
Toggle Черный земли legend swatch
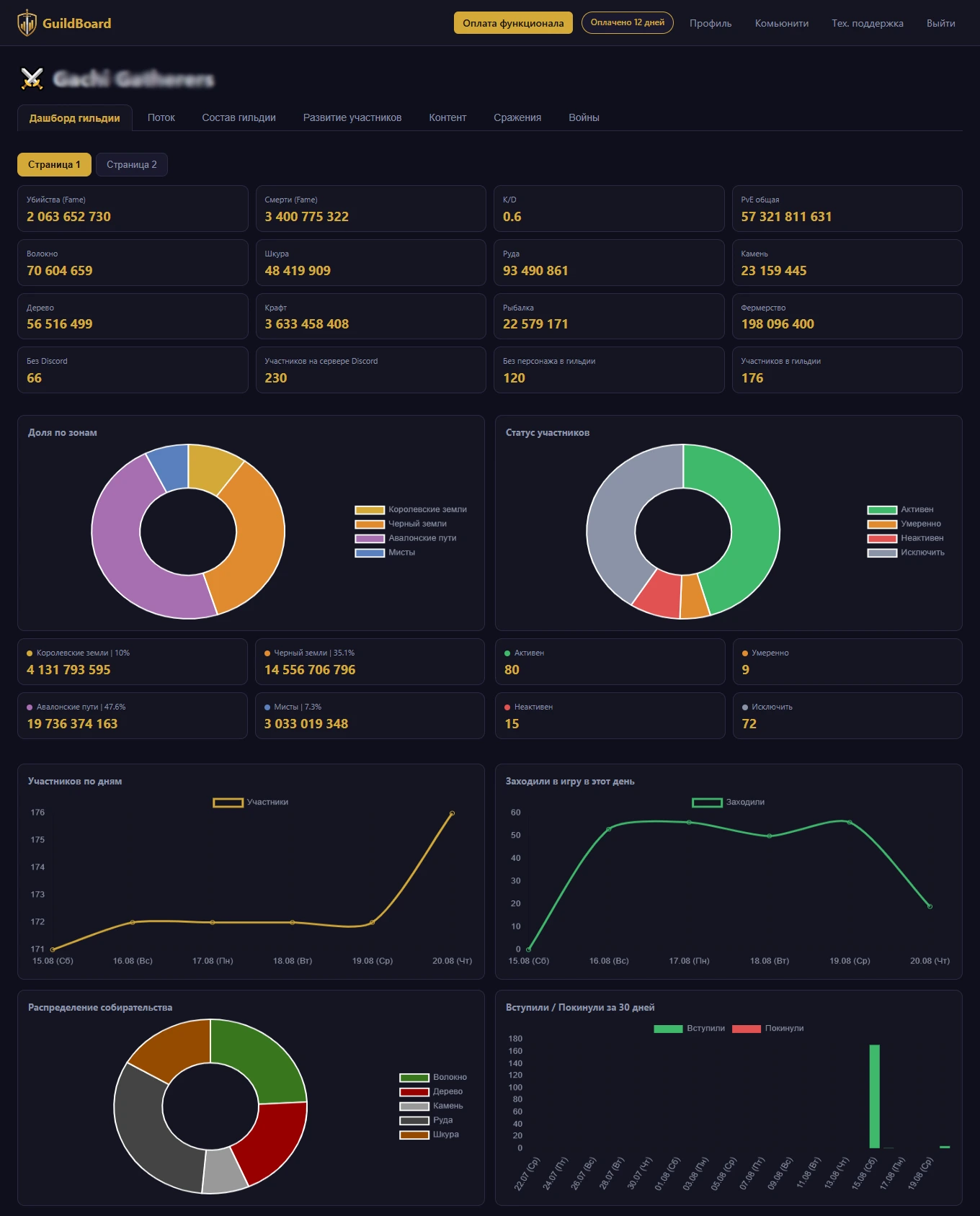point(370,524)
